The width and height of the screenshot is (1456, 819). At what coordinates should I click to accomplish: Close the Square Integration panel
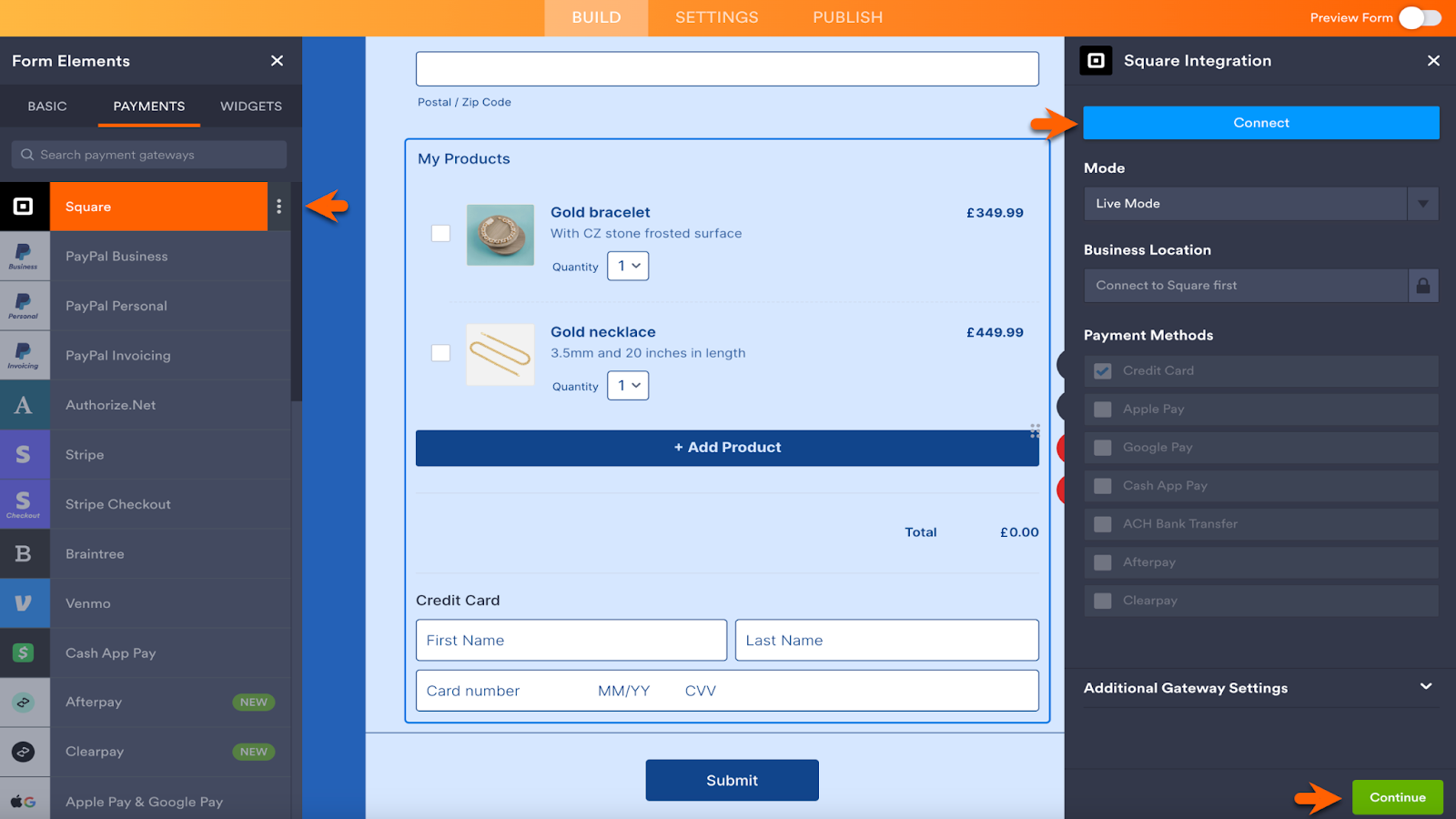click(1433, 61)
